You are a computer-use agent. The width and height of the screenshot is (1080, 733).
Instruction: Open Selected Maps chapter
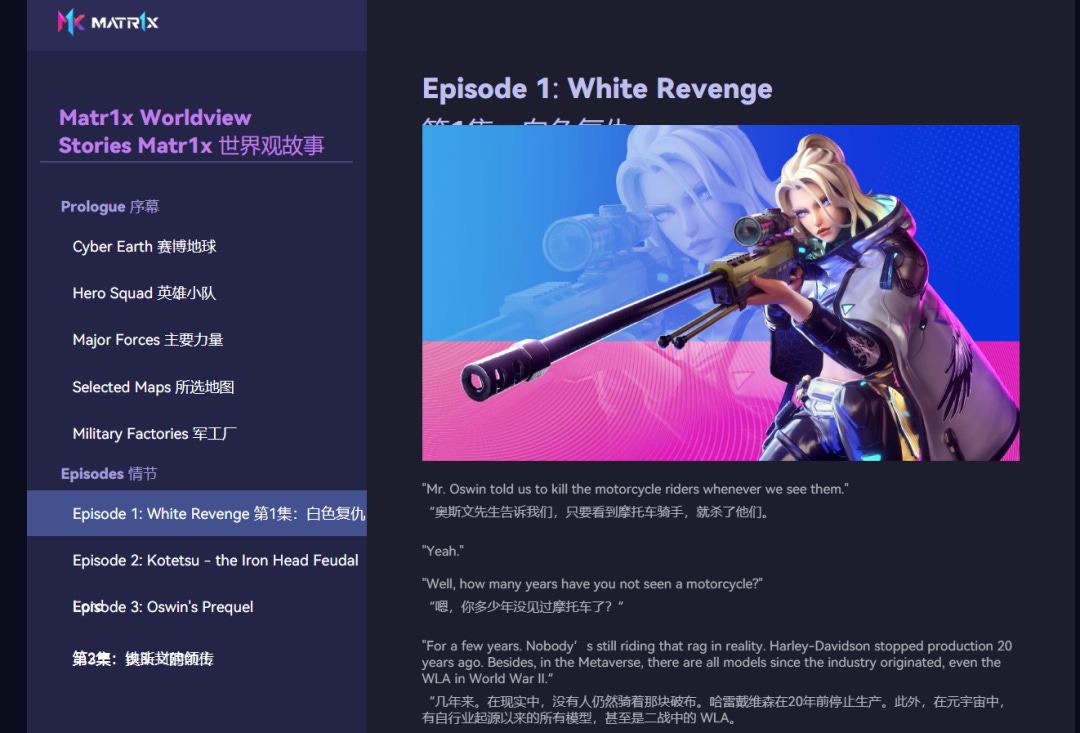tap(154, 387)
